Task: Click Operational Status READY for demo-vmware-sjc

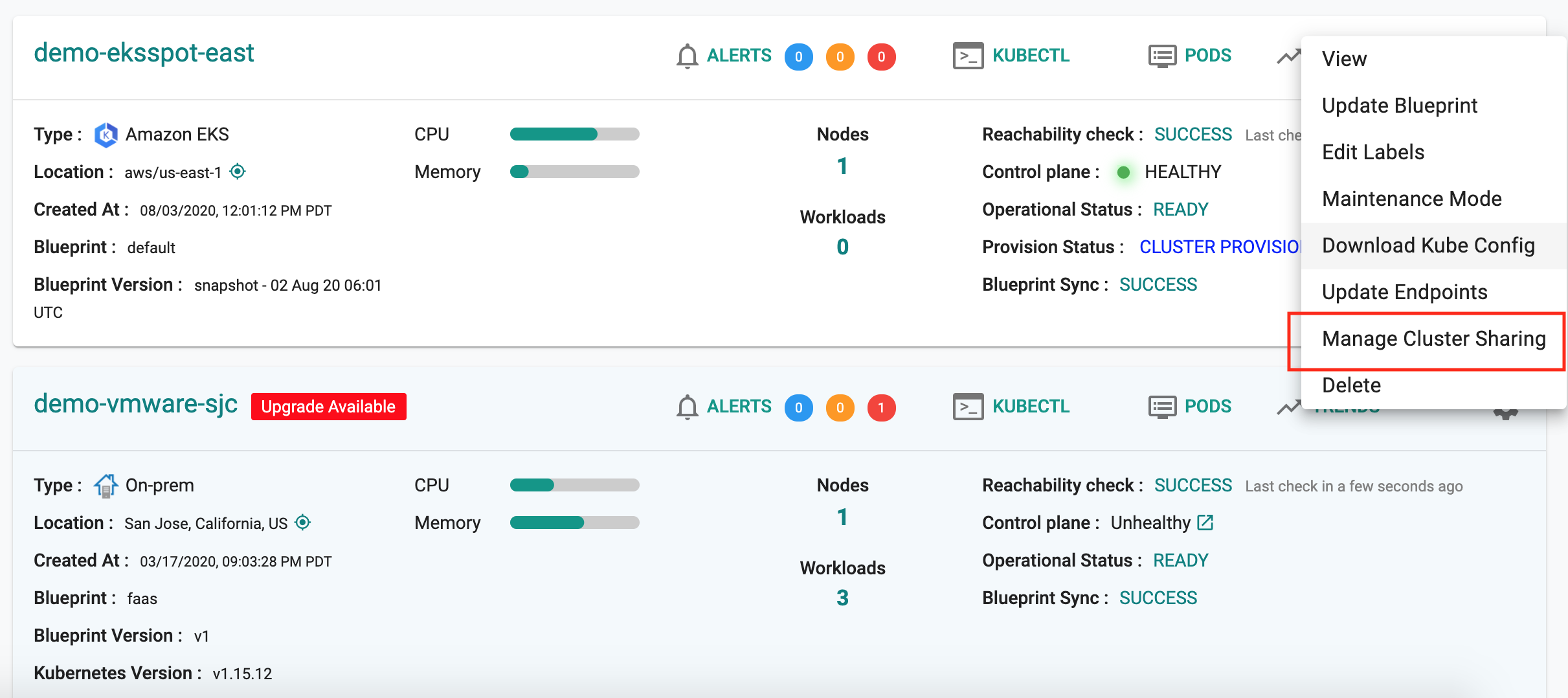Action: 1181,561
